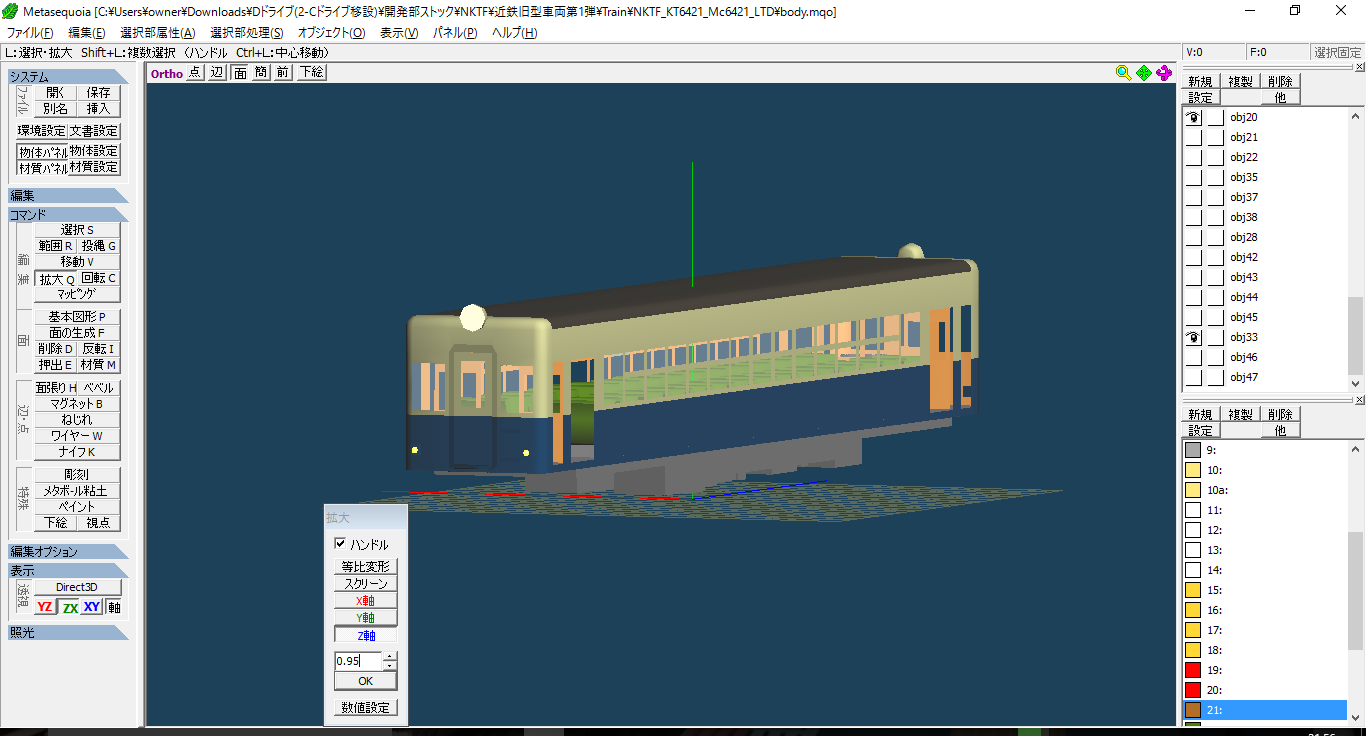Click OK in the 拡大 dialog

(365, 681)
